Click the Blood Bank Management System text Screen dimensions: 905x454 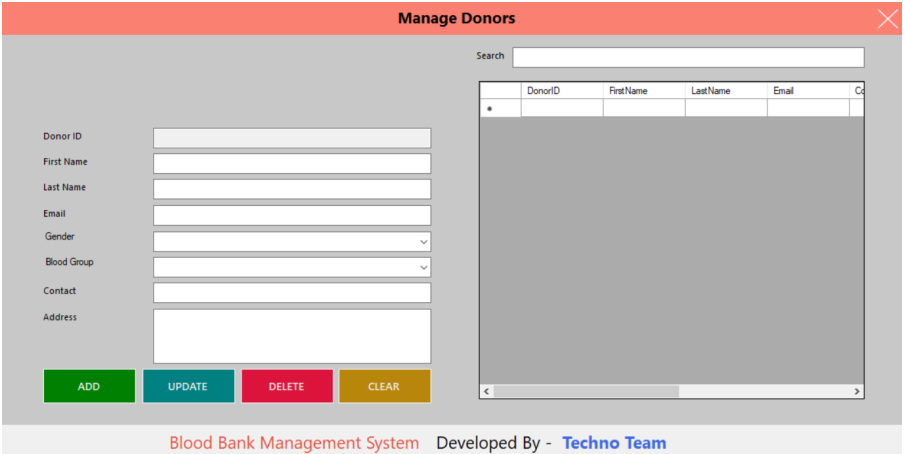294,443
